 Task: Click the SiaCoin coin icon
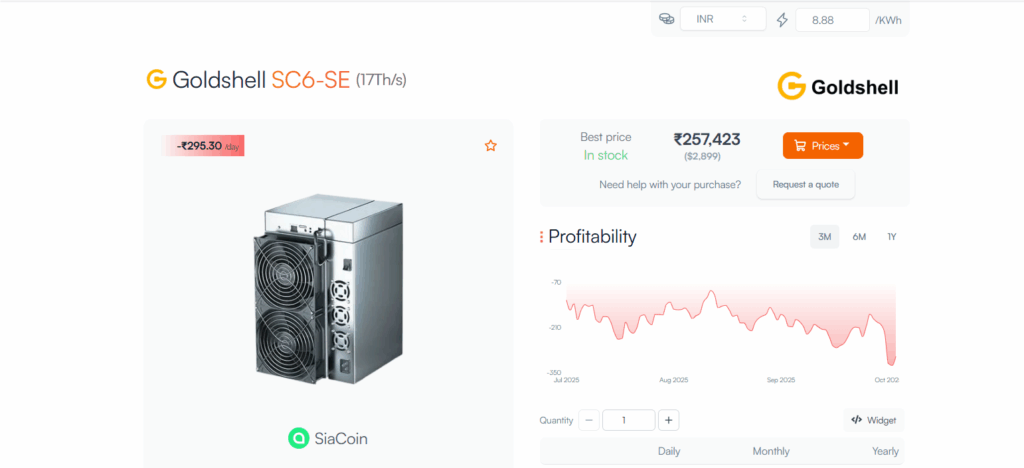click(298, 438)
